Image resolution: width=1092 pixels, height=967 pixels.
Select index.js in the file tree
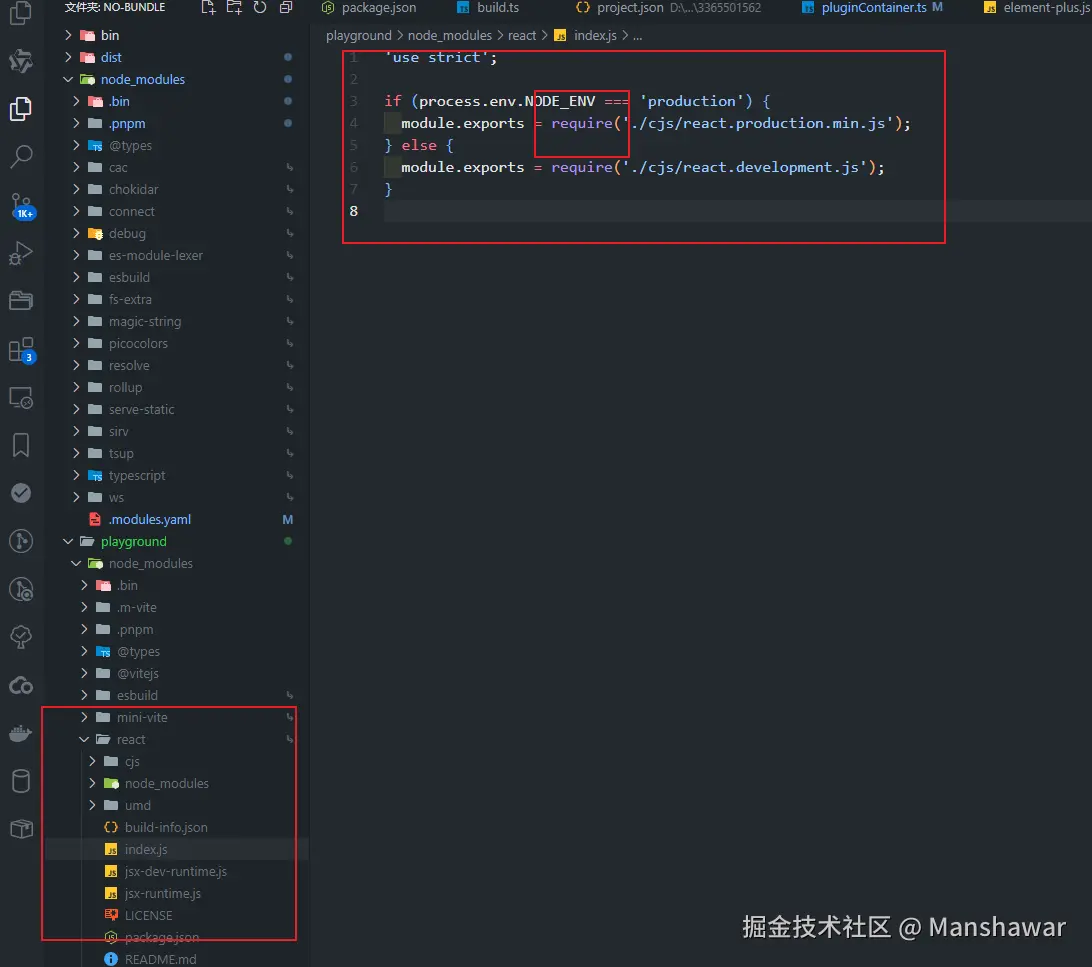(x=177, y=849)
